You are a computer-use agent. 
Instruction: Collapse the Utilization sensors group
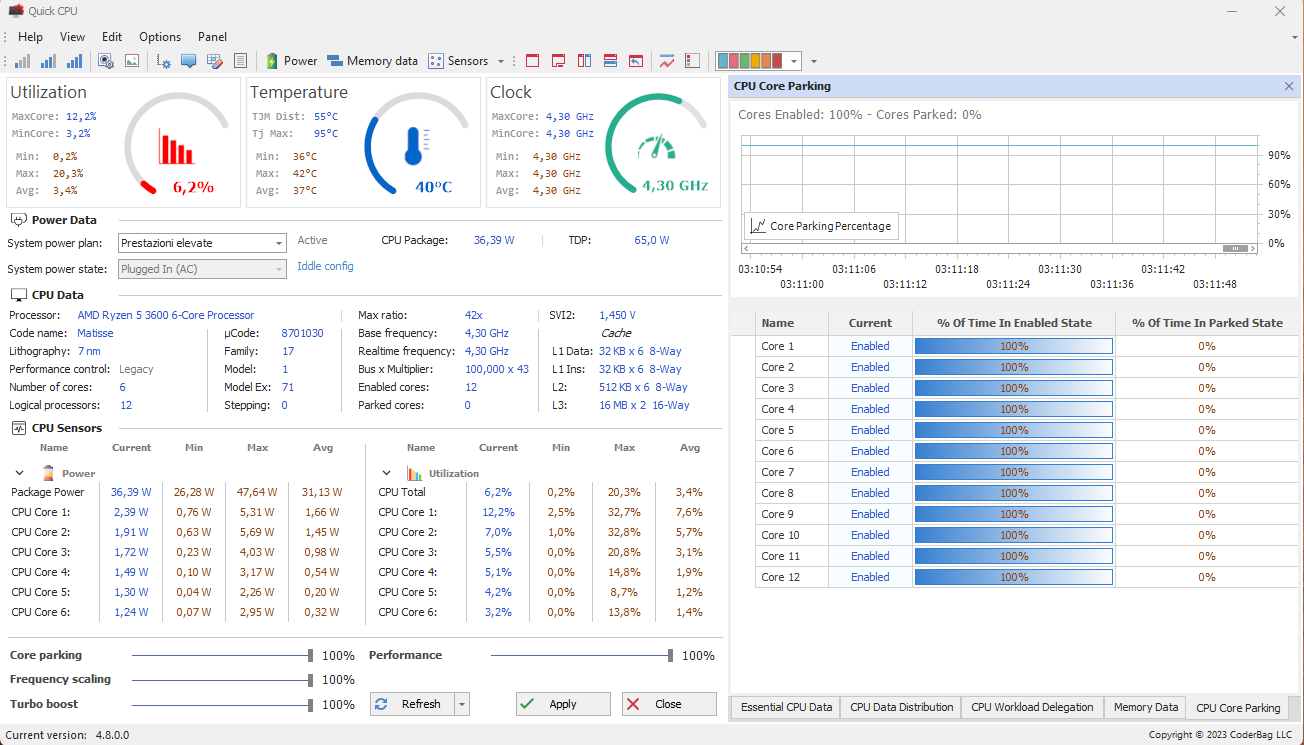tap(386, 473)
